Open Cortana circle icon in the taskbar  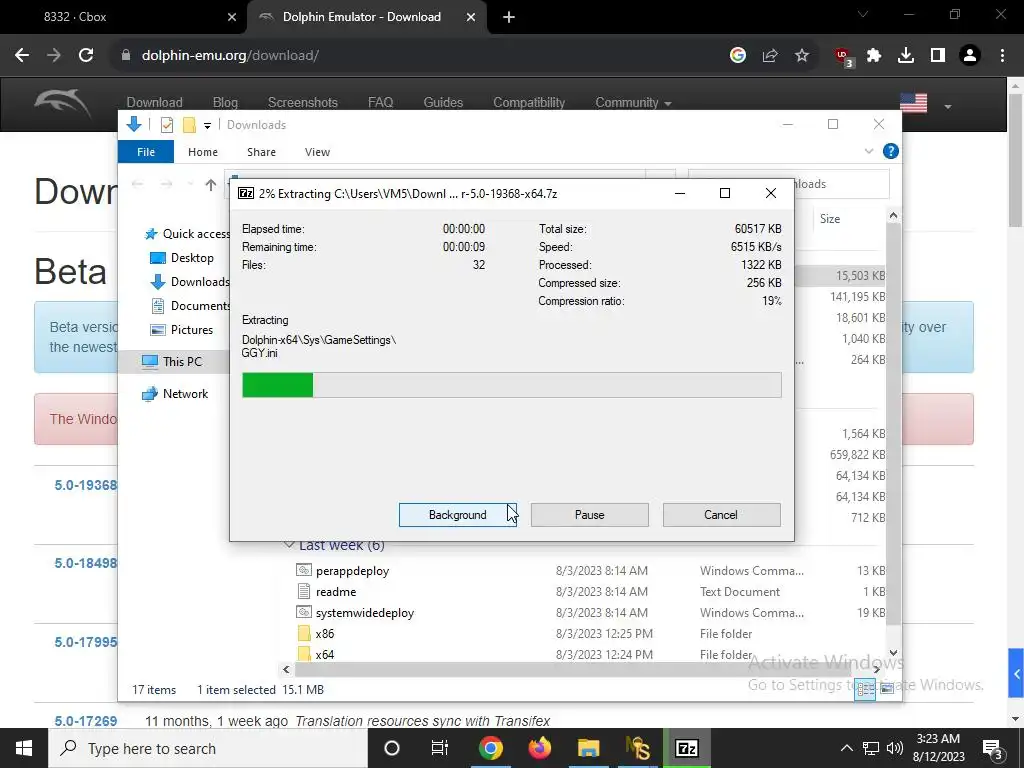click(391, 748)
